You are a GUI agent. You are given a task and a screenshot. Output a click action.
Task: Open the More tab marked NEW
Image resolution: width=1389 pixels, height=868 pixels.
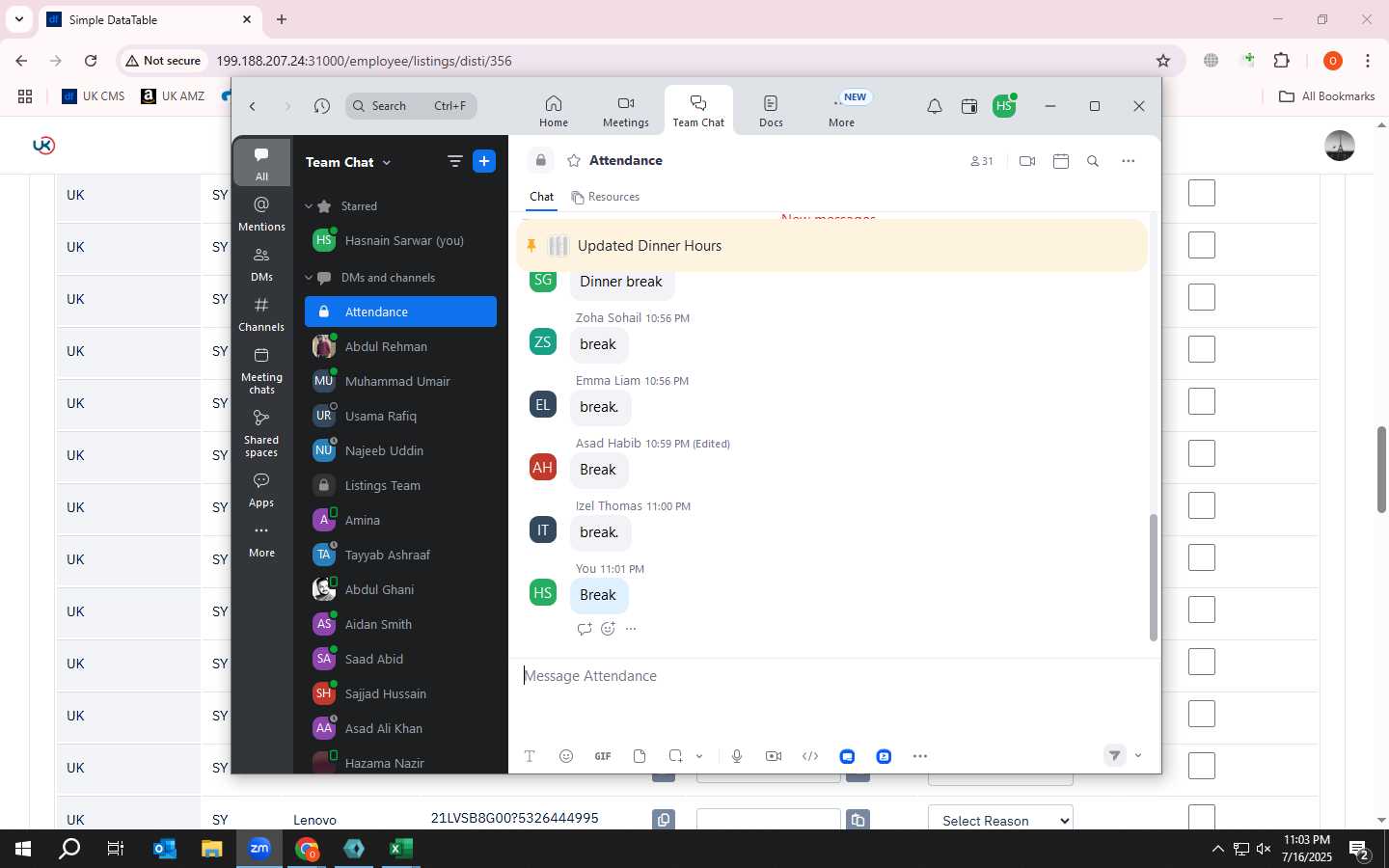[x=842, y=111]
